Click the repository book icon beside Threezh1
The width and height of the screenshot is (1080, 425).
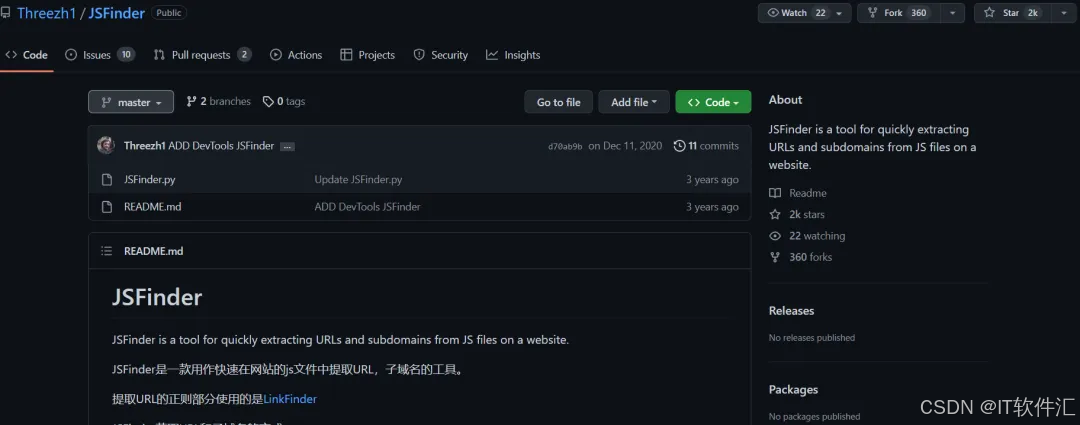[6, 12]
